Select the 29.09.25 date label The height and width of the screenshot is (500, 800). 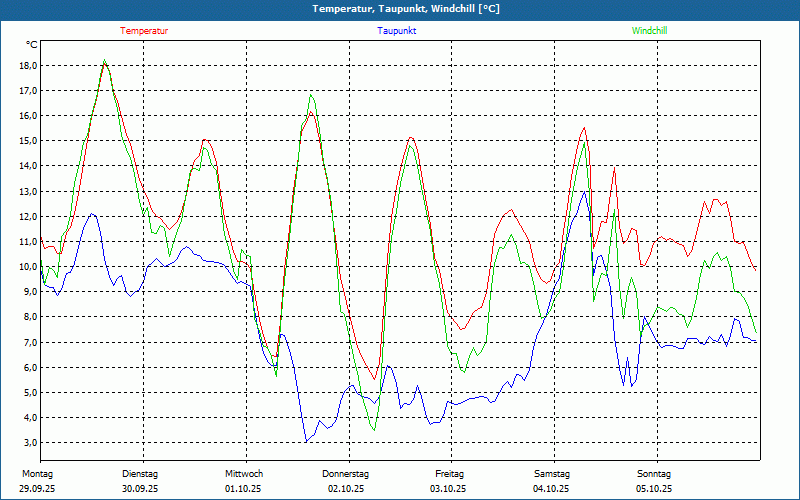click(x=38, y=488)
